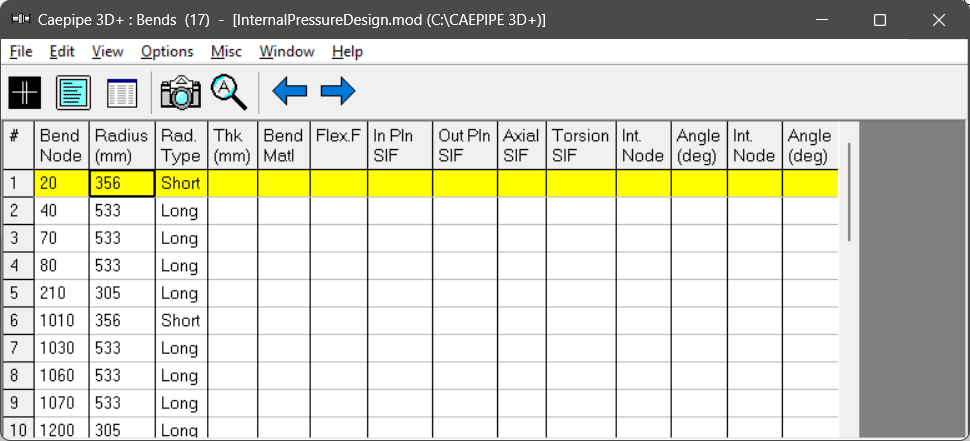Click the magnifying glass find icon

click(229, 93)
